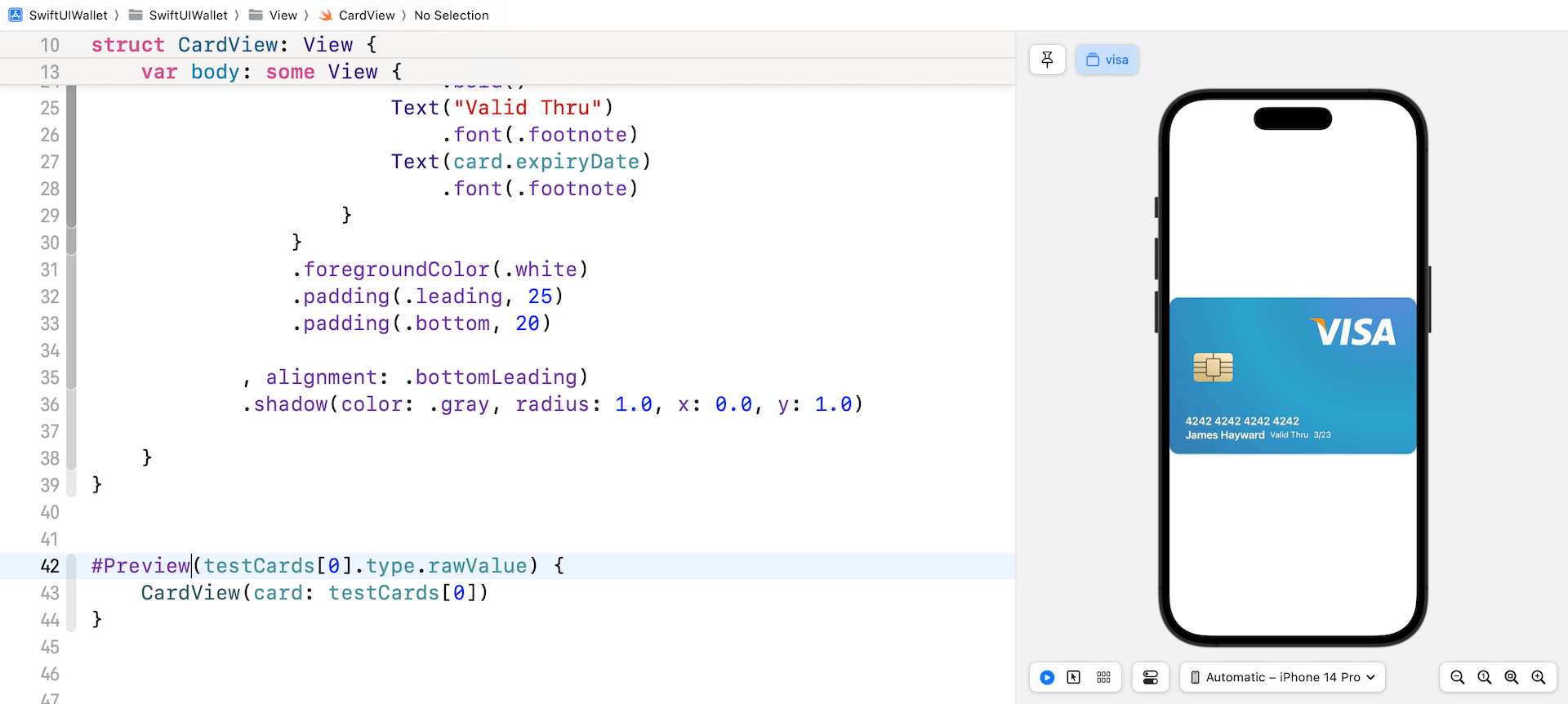Click alignment: .bottomLeading on line 35
The width and height of the screenshot is (1568, 704).
421,377
